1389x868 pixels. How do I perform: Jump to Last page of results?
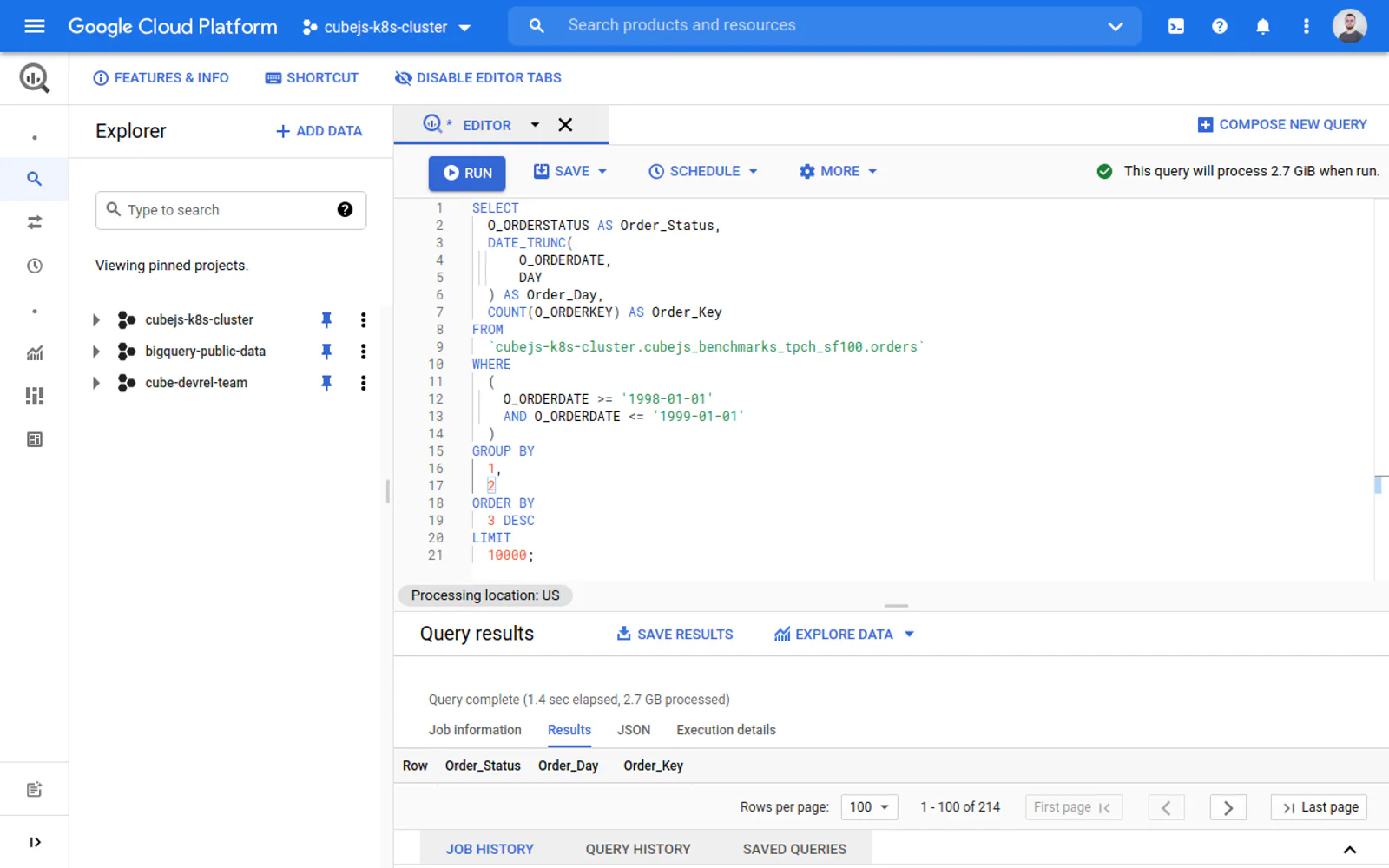[x=1320, y=807]
